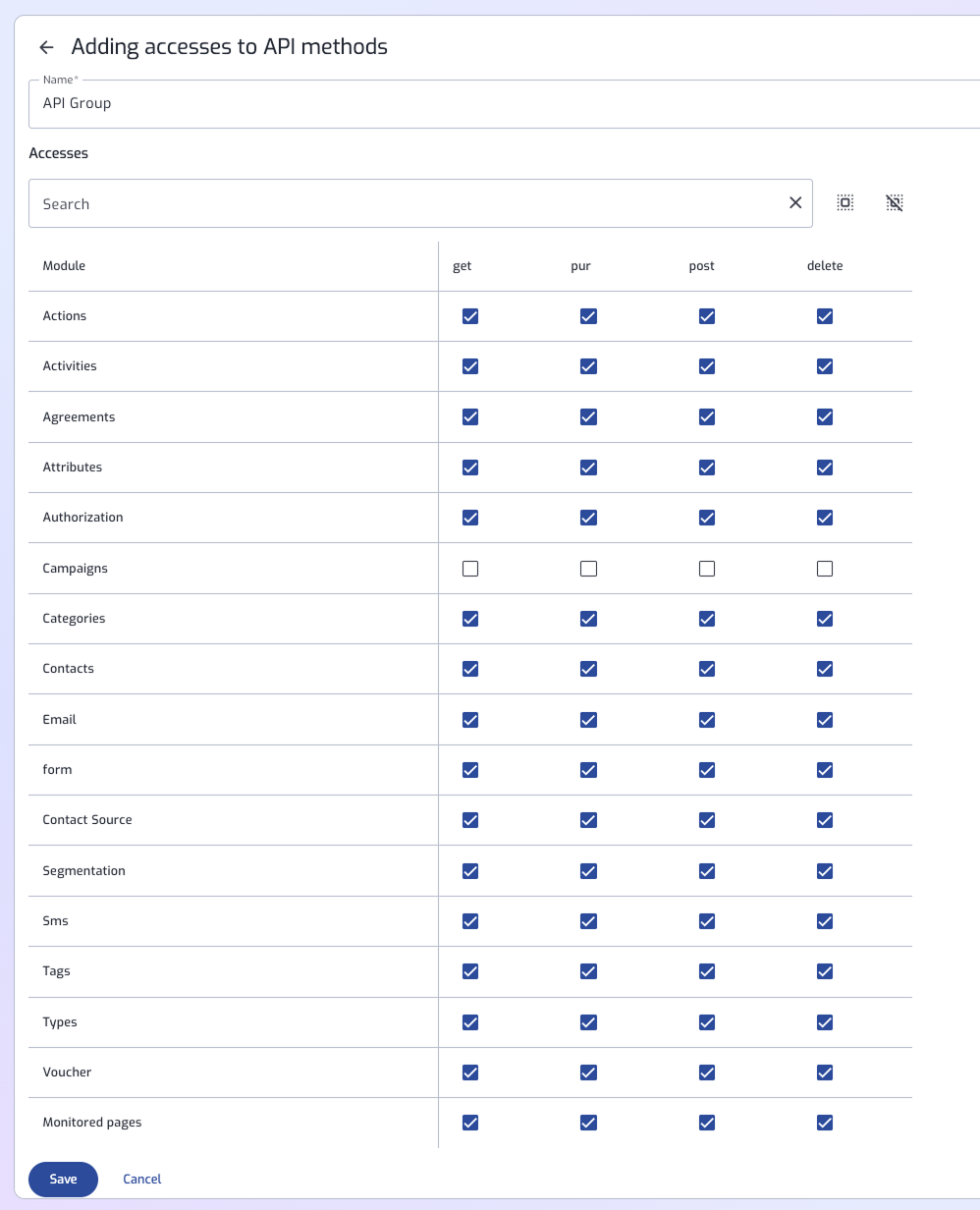Uncheck delete for the Email module
The image size is (980, 1210).
825,720
